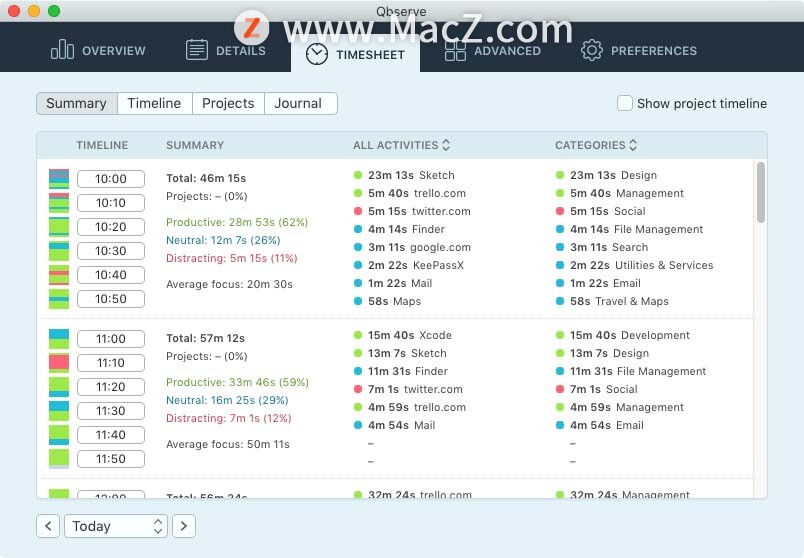
Task: Select the 10:10 time slot
Action: pos(111,203)
